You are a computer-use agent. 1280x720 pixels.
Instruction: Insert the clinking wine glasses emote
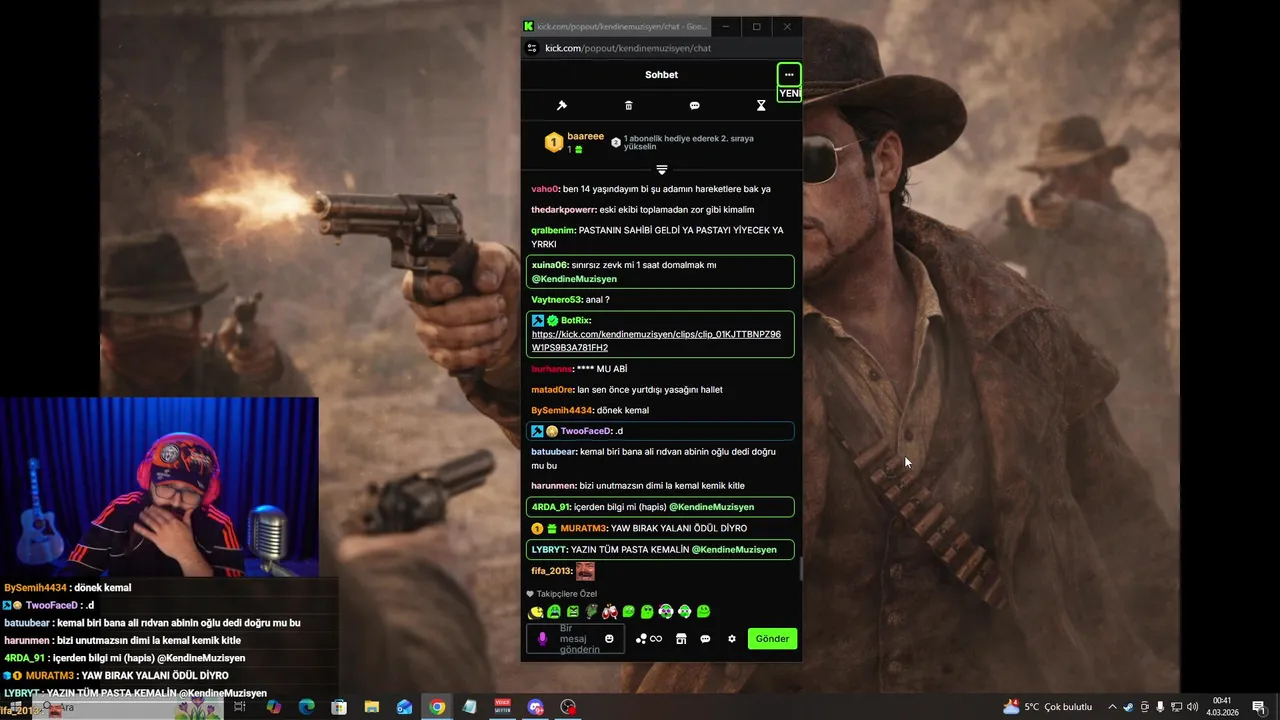pos(610,611)
